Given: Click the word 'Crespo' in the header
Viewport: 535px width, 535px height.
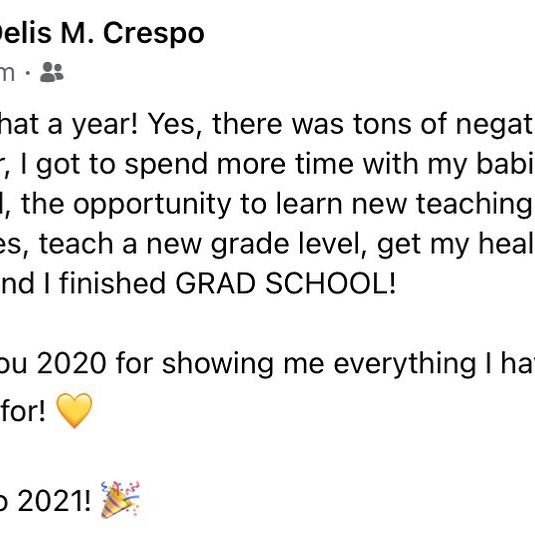Looking at the screenshot, I should (x=154, y=34).
